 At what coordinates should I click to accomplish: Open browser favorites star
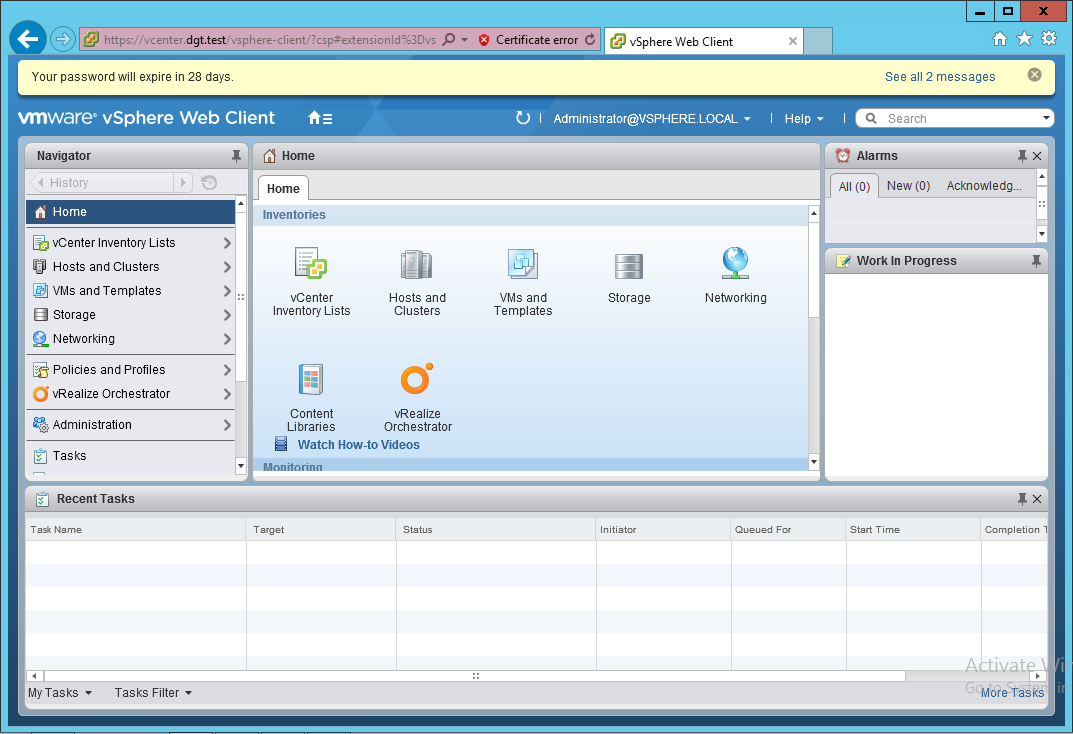1024,38
